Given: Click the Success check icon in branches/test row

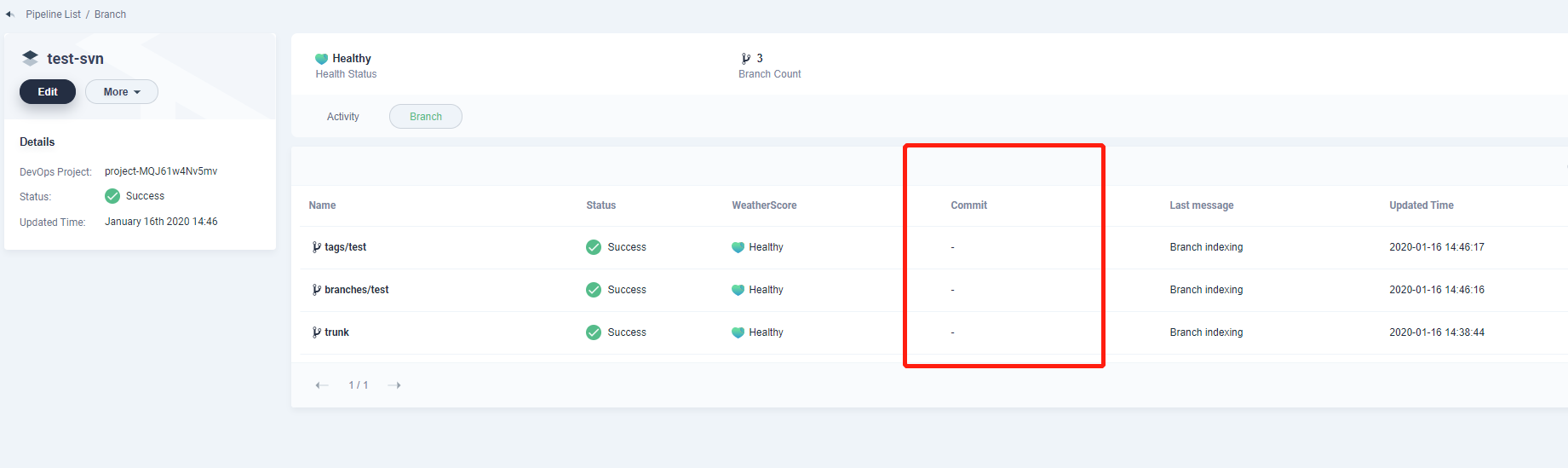Looking at the screenshot, I should [x=594, y=290].
